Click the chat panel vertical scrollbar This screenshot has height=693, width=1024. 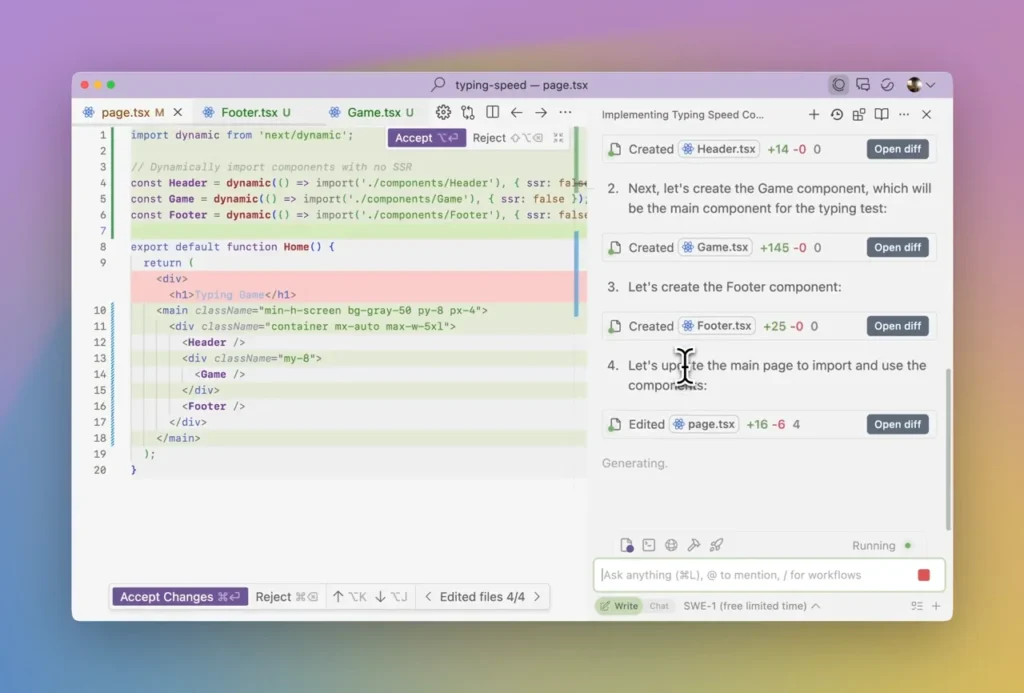tap(948, 449)
